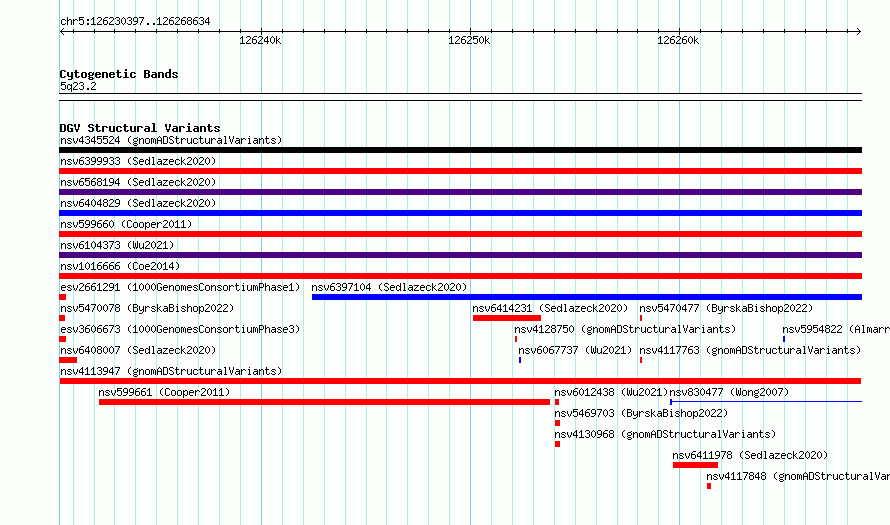Viewport: 890px width, 525px height.
Task: Click the small red nsv6012438 marker
Action: (x=557, y=402)
